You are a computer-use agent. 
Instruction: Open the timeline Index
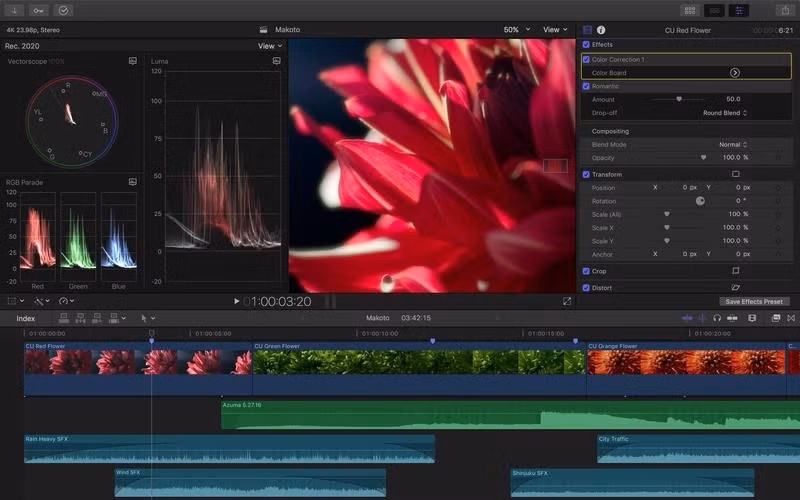(x=26, y=318)
